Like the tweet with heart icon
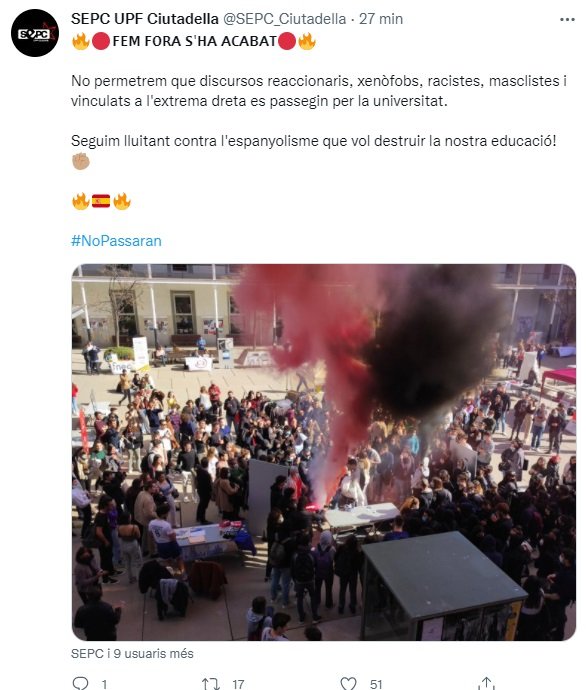 pos(348,683)
